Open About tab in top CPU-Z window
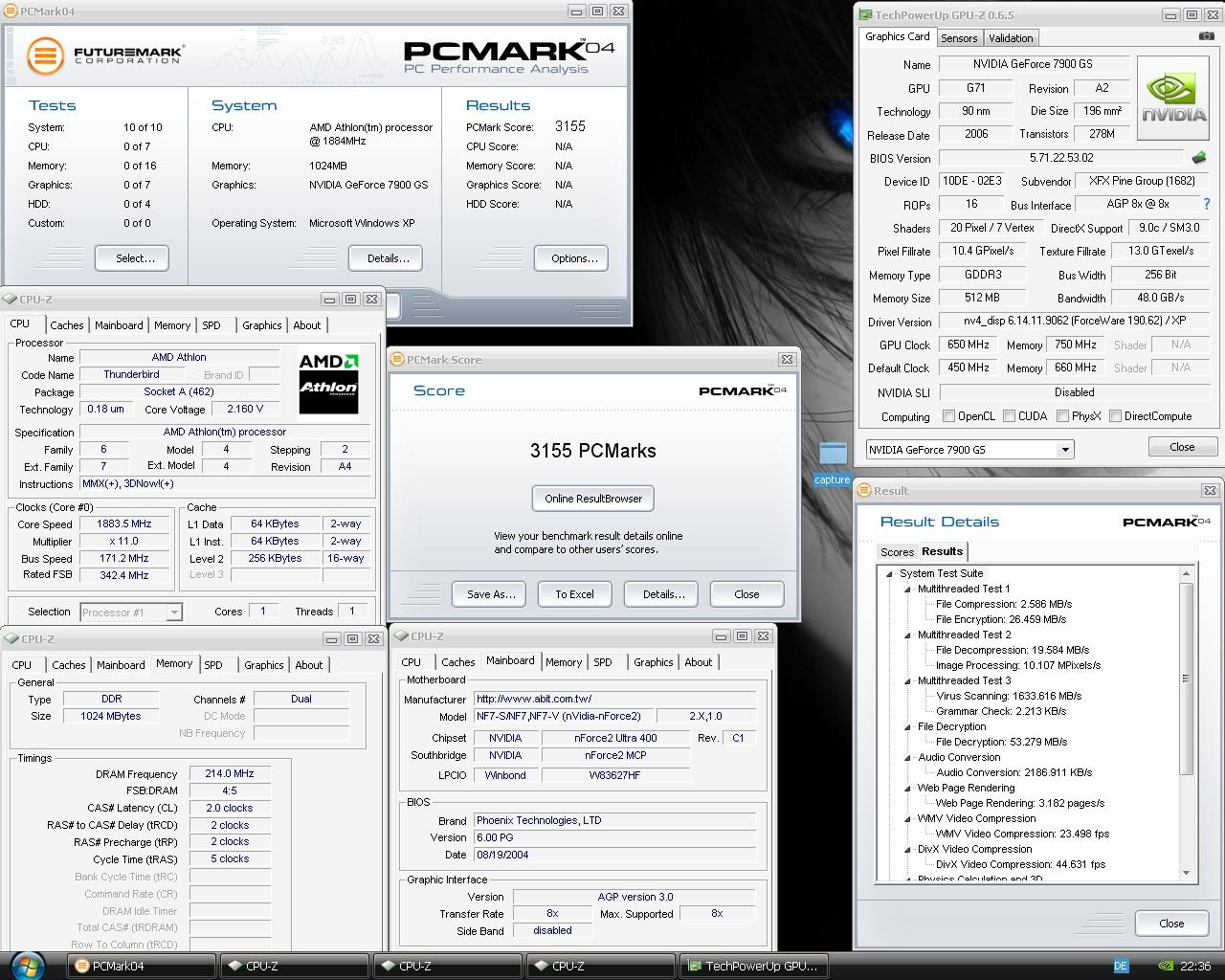Screen dimensions: 1225x980 [x=307, y=325]
